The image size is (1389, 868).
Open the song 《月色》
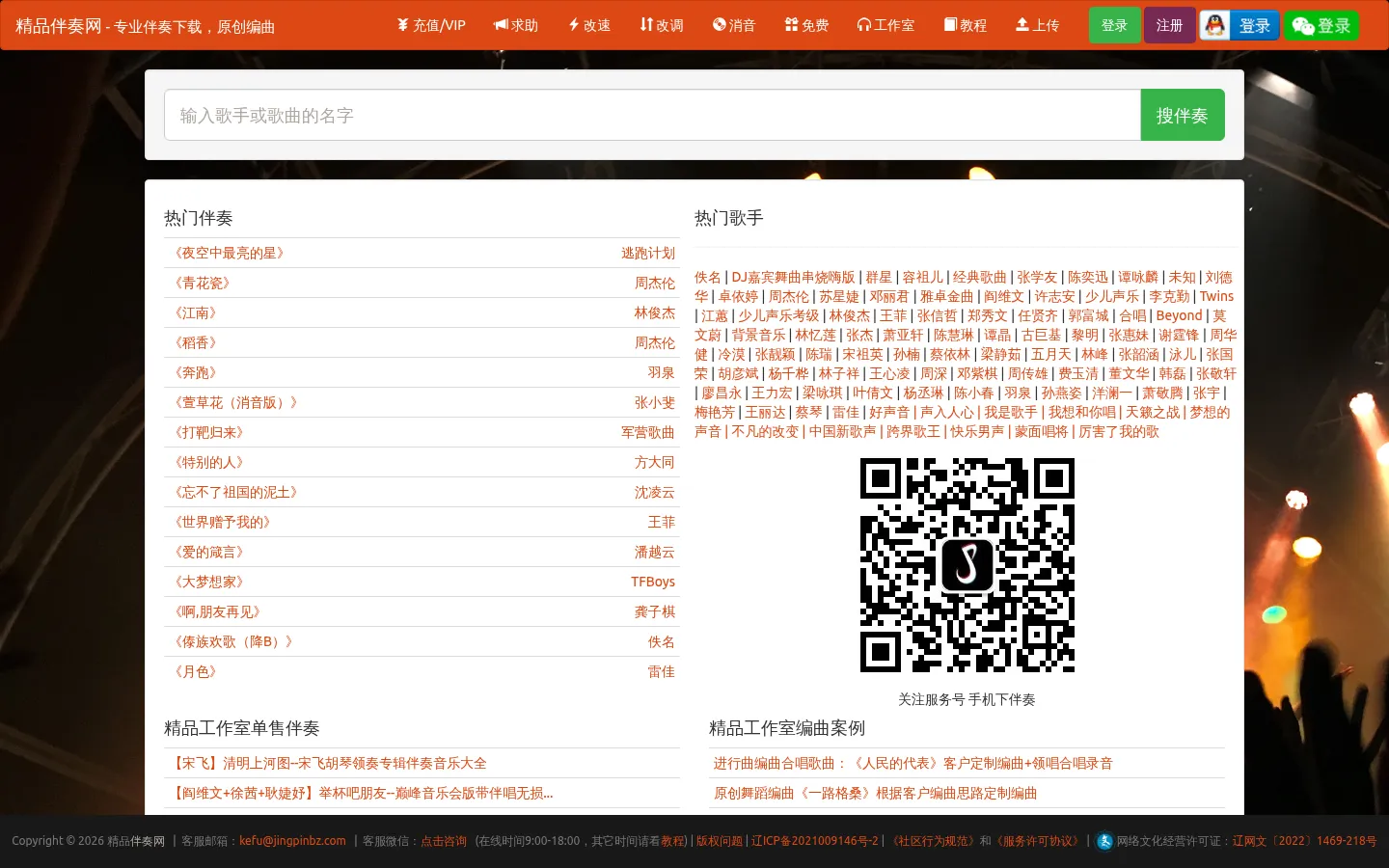(195, 671)
